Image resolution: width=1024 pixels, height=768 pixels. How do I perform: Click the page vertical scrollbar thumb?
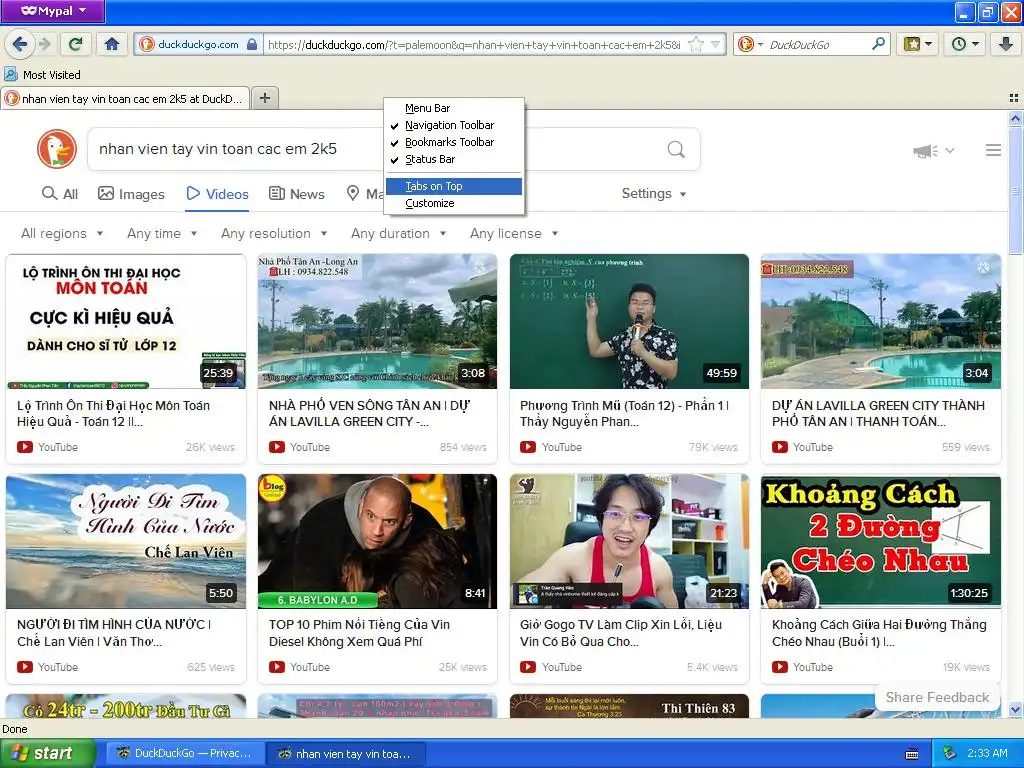coord(1015,191)
